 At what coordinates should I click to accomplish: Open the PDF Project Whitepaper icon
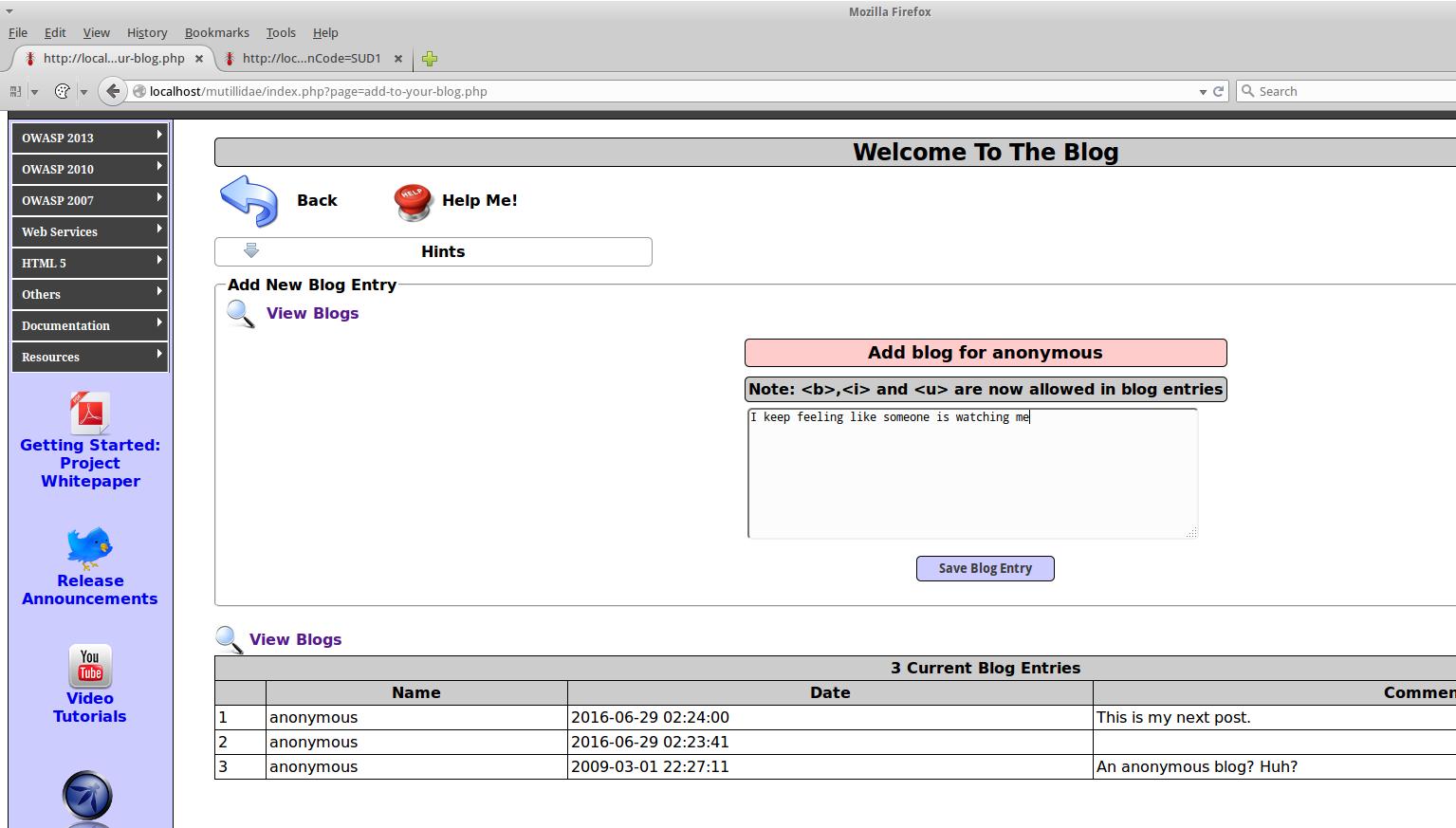pos(90,414)
